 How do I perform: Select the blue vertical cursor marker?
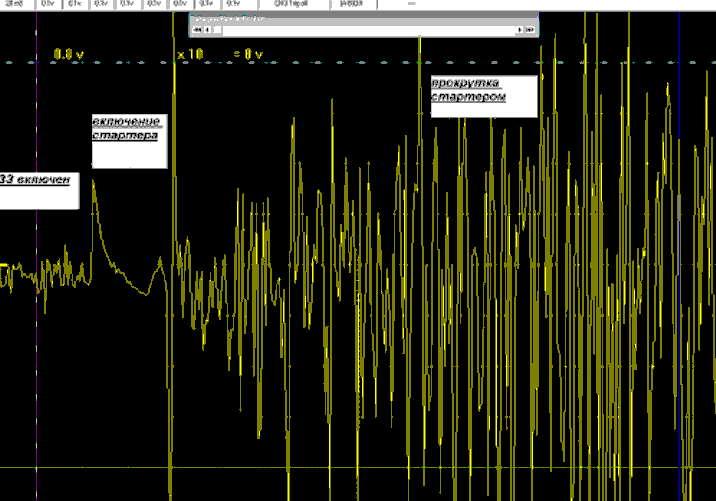[679, 256]
